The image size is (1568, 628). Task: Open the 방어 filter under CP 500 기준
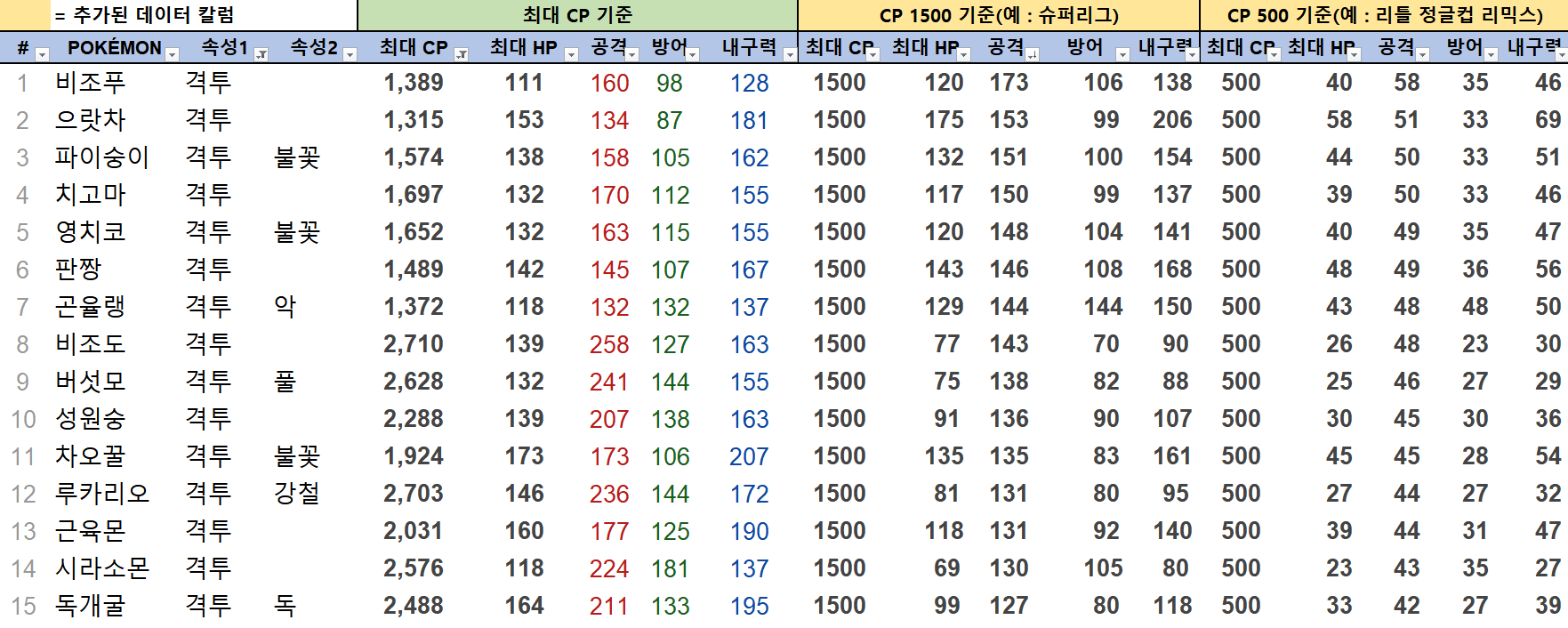[x=1492, y=55]
